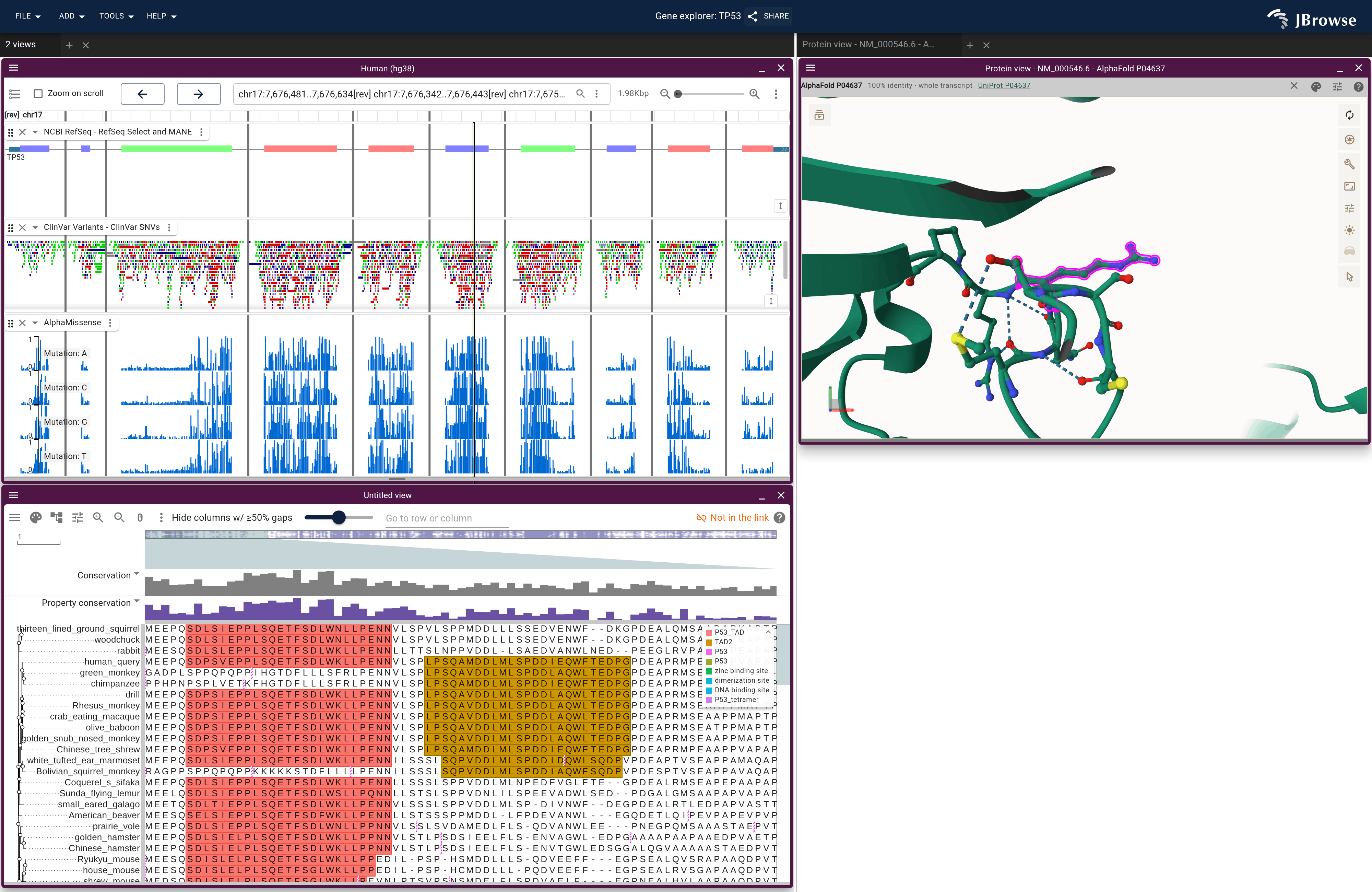This screenshot has height=892, width=1372.
Task: Click the 'Go to row or column' field
Action: pyautogui.click(x=447, y=518)
